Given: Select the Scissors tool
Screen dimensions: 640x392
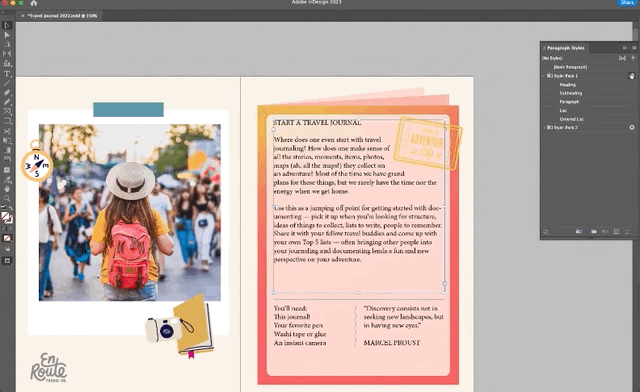Looking at the screenshot, I should point(7,131).
